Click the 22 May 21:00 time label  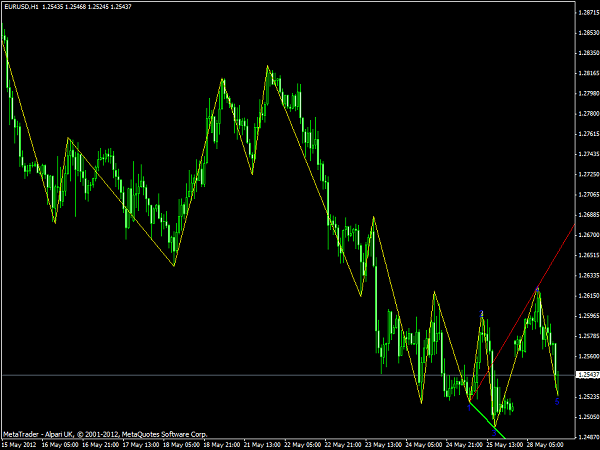[x=344, y=445]
